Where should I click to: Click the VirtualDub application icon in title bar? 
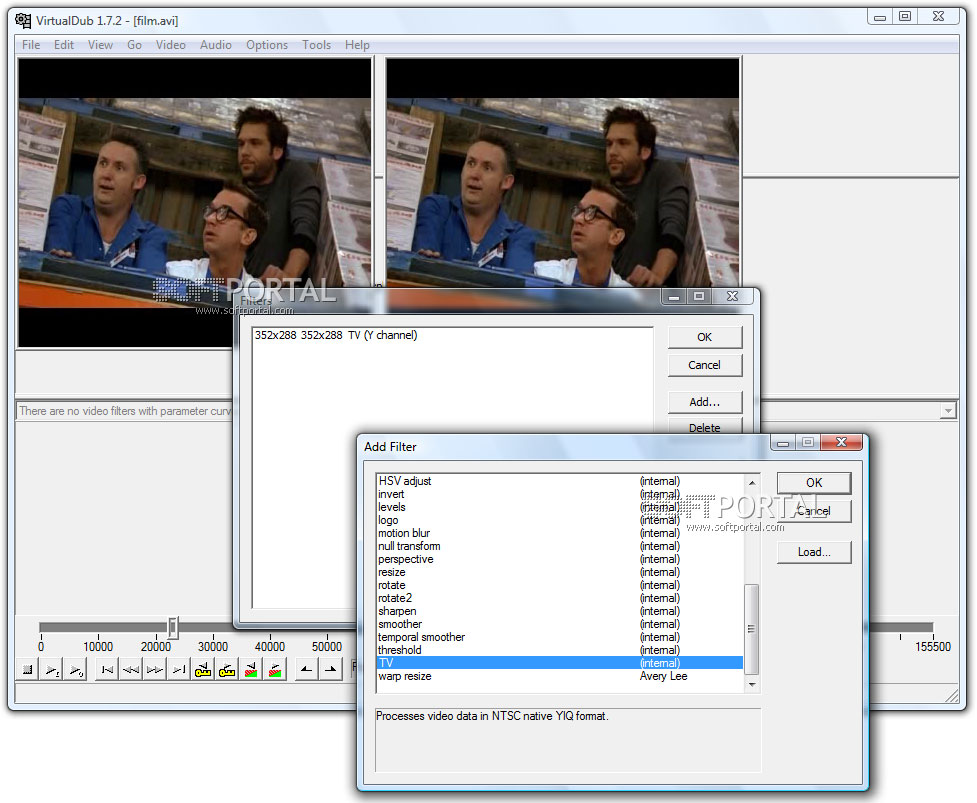[23, 21]
